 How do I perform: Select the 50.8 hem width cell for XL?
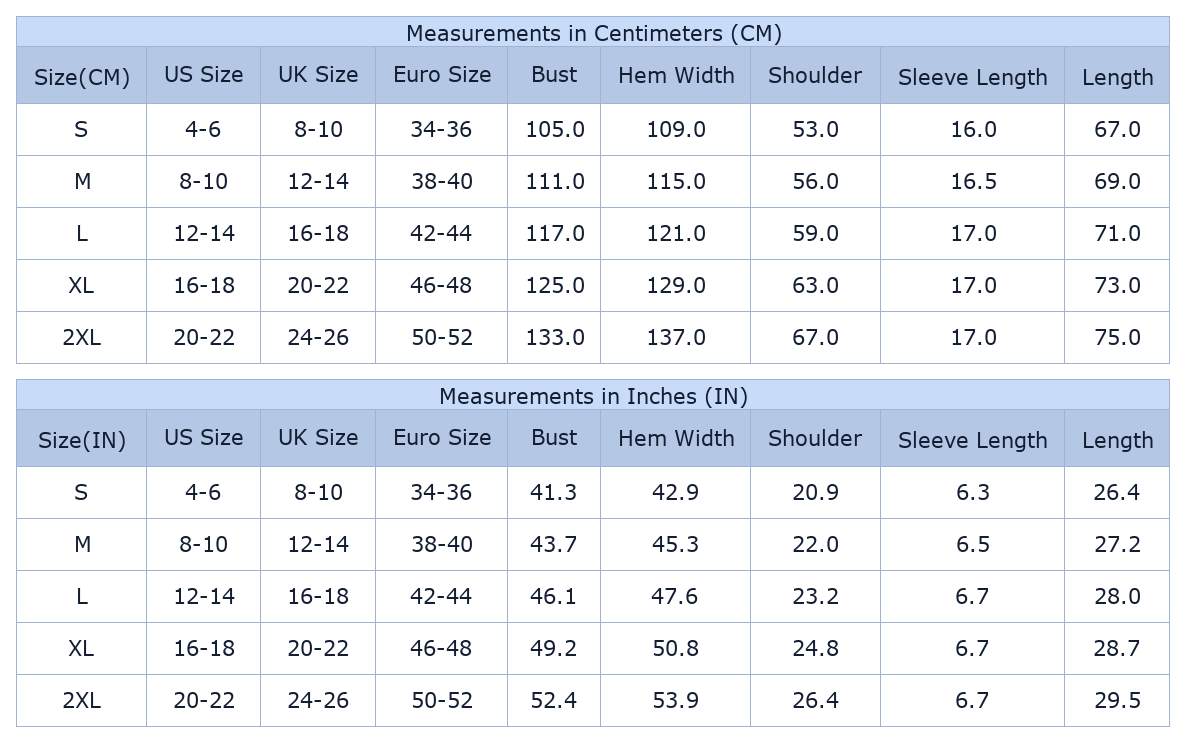[x=676, y=649]
